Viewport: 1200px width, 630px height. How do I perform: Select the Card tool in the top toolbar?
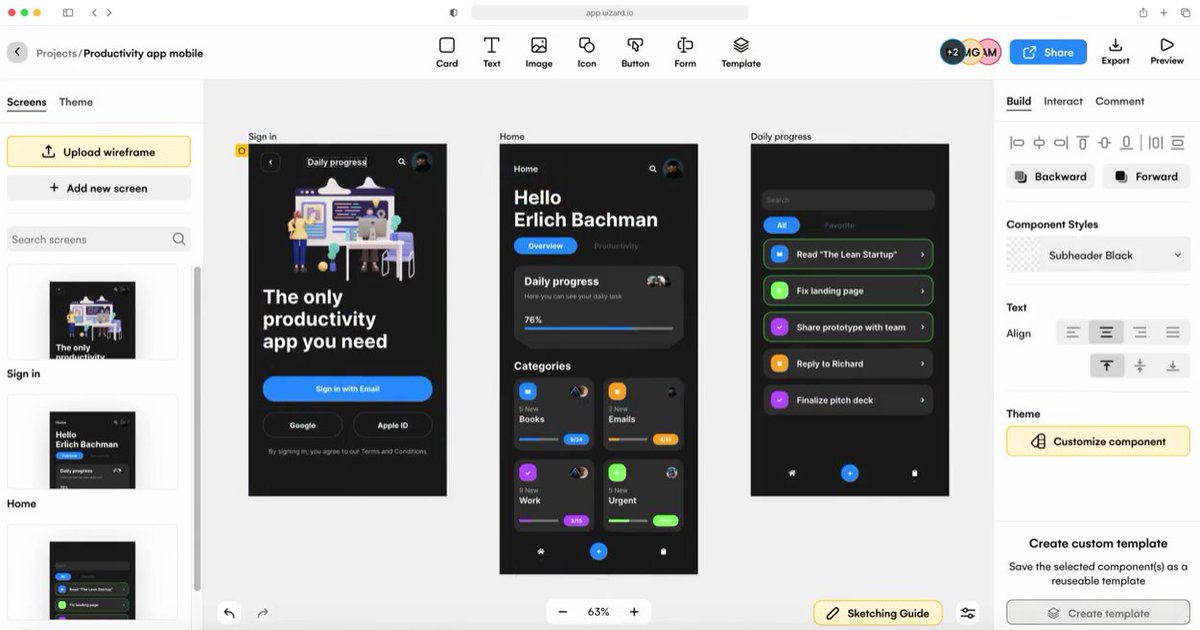447,50
